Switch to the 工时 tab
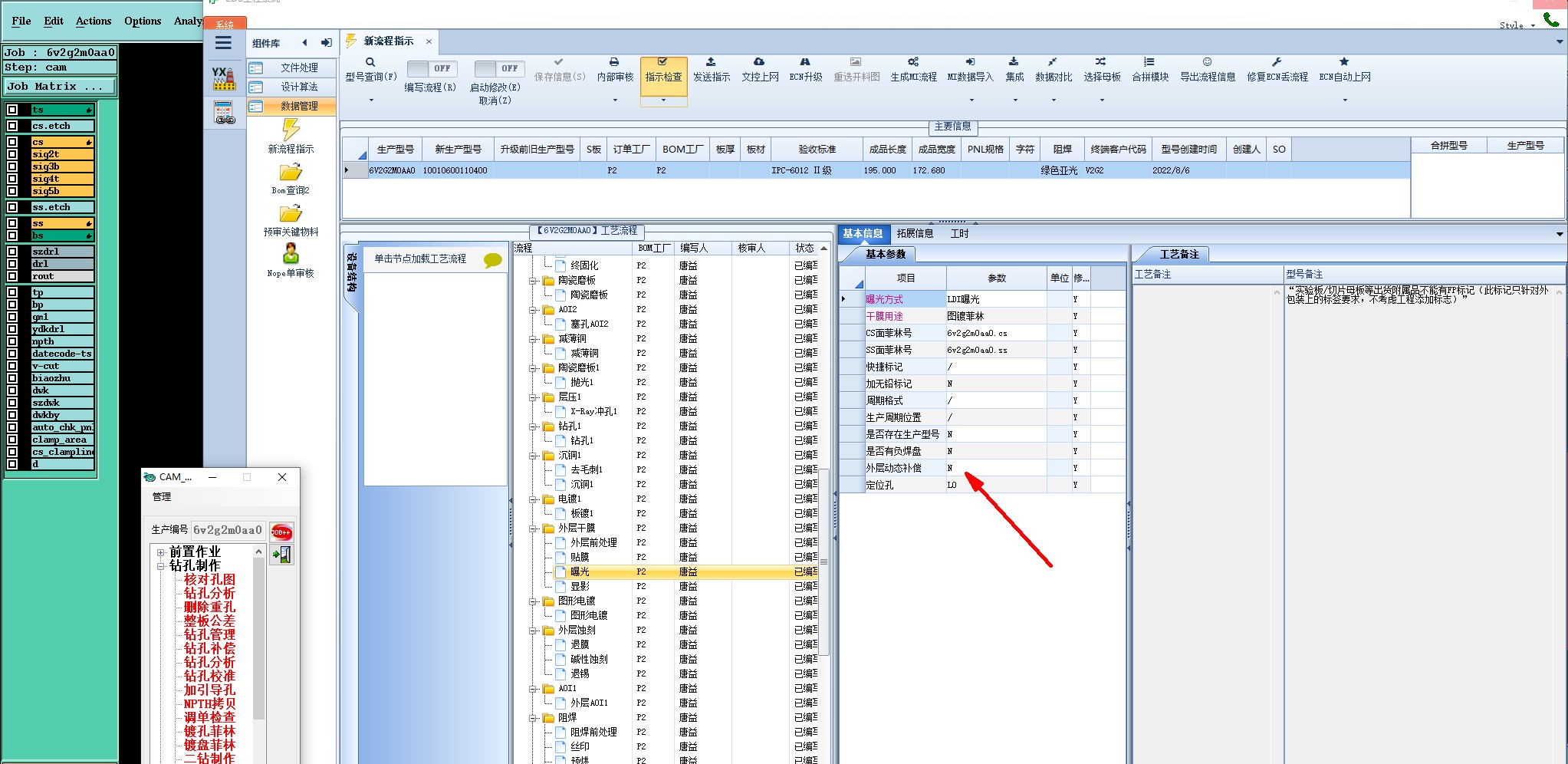 coord(959,233)
